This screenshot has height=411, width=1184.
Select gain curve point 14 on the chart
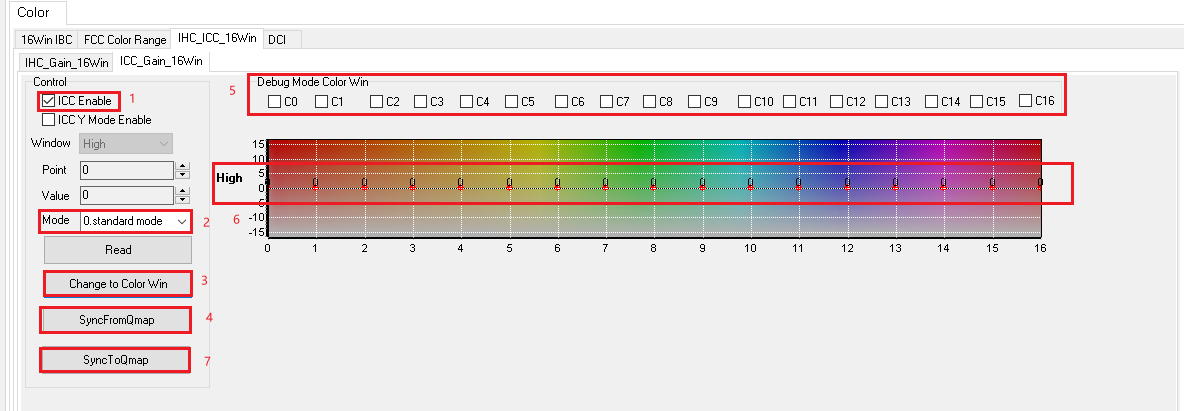pos(944,186)
